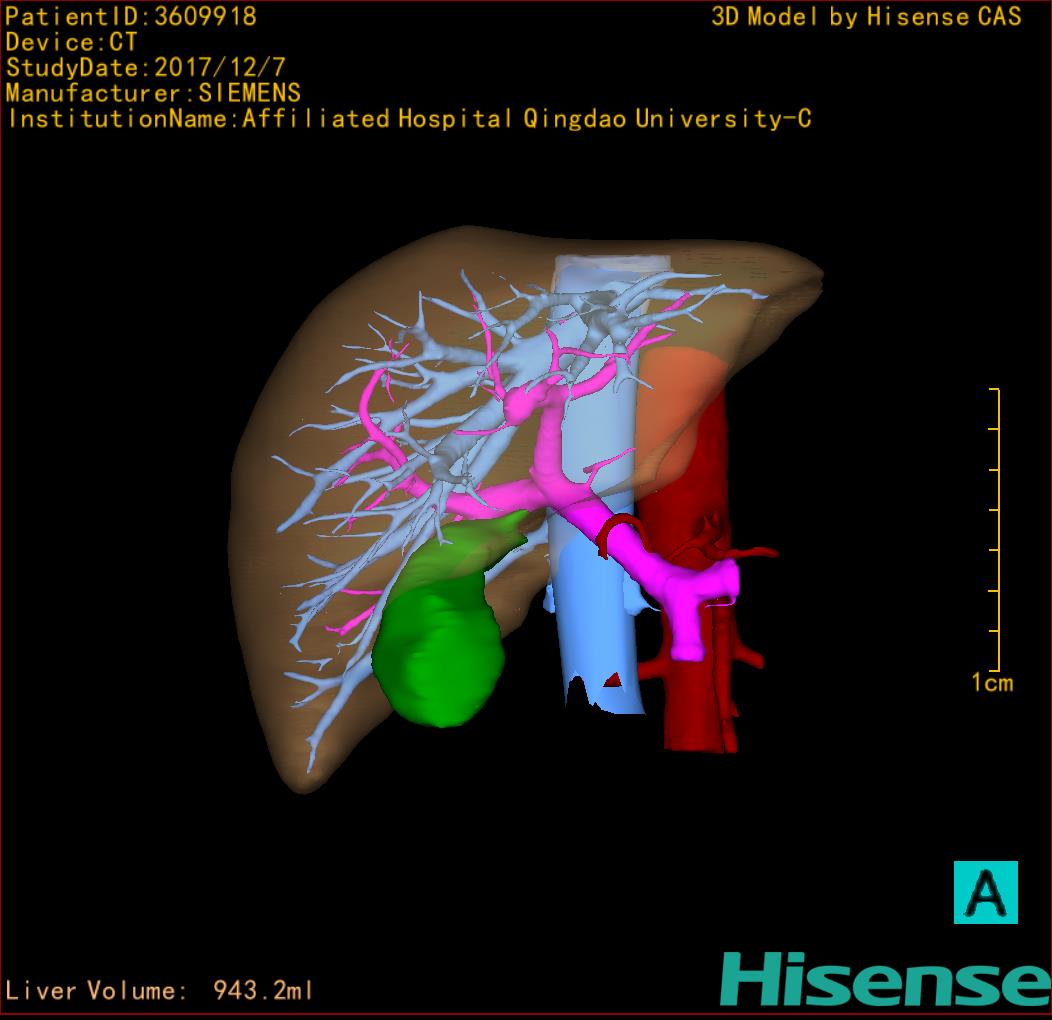
Task: Click the light blue inferior vena cava
Action: pyautogui.click(x=597, y=640)
